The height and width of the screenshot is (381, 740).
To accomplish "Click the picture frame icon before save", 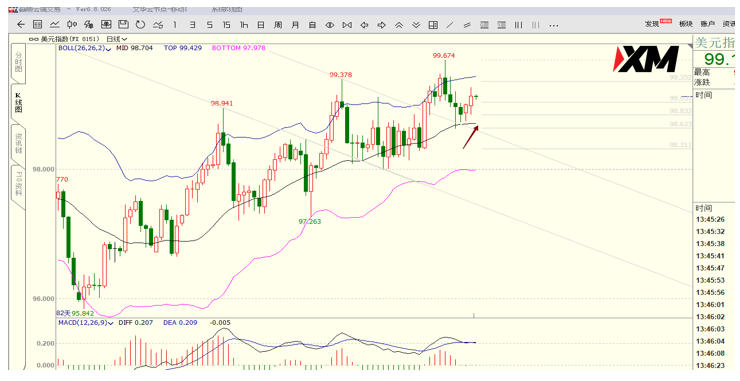I will pyautogui.click(x=106, y=25).
